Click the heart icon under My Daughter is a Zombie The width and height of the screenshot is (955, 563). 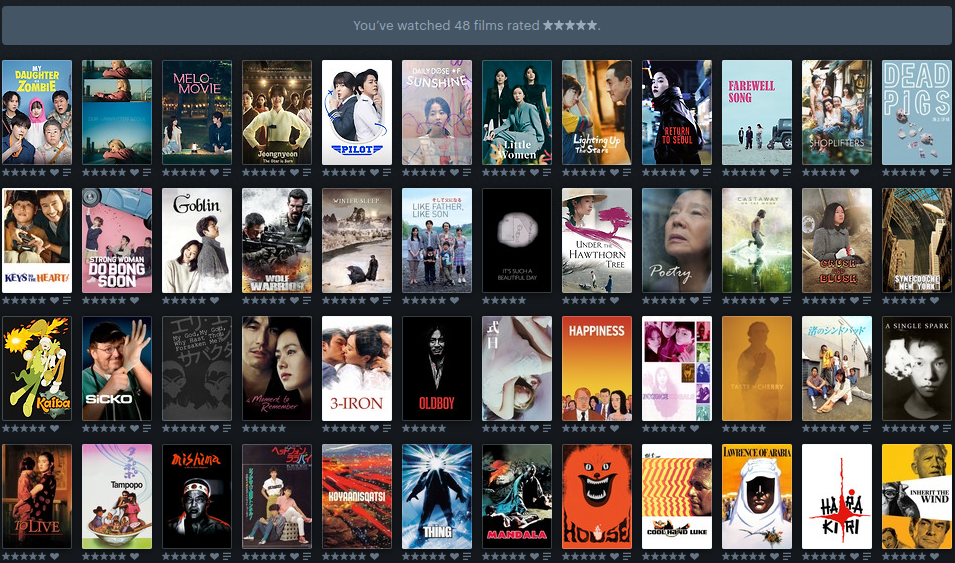tap(54, 172)
